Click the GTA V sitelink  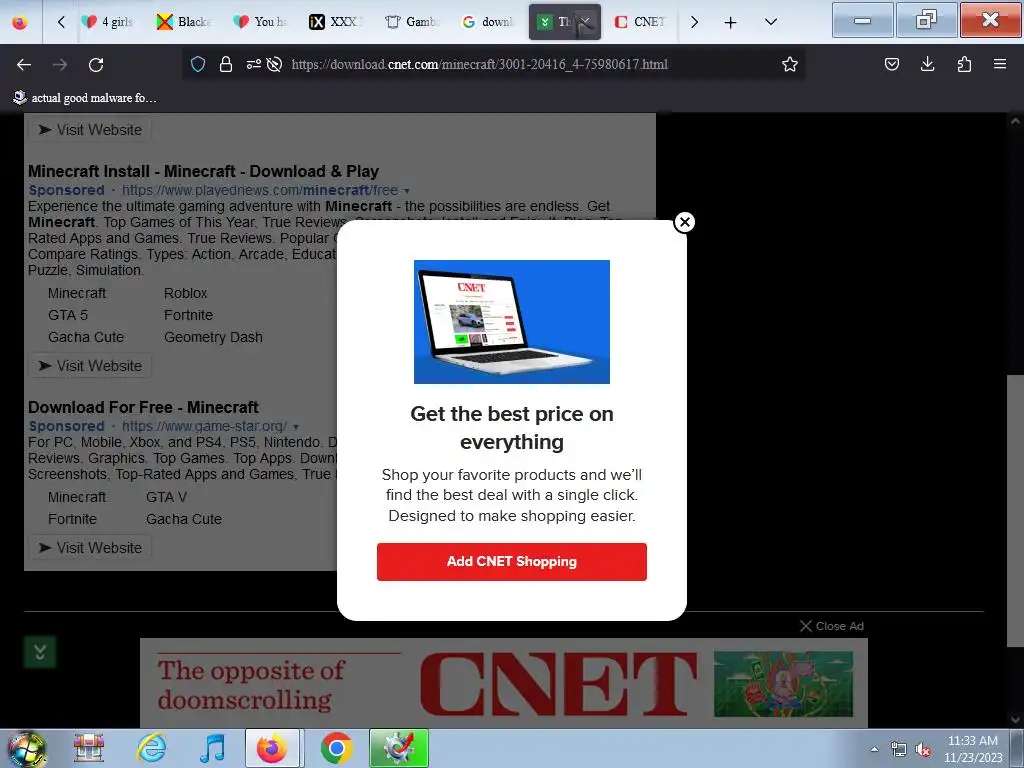[167, 497]
